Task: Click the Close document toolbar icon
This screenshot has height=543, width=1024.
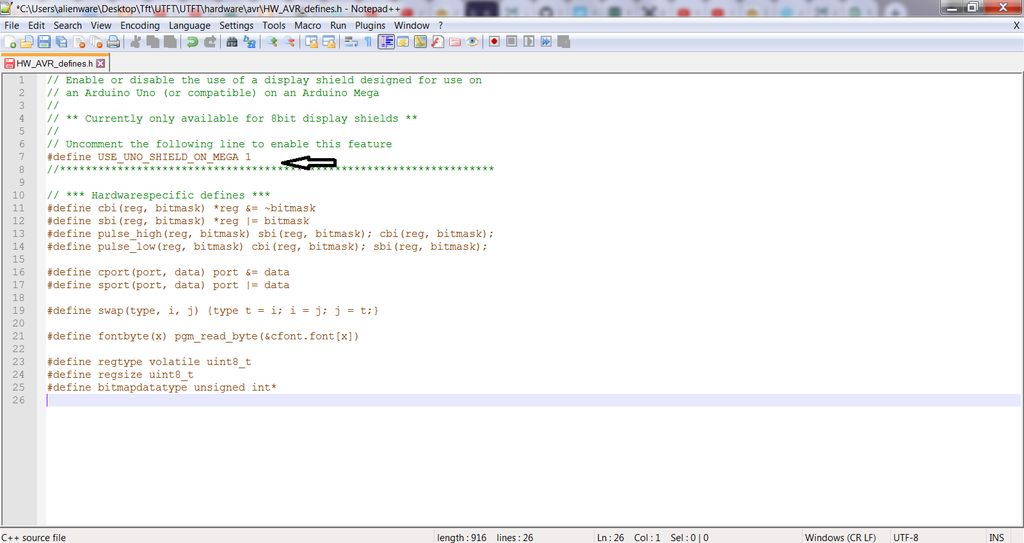Action: [79, 42]
